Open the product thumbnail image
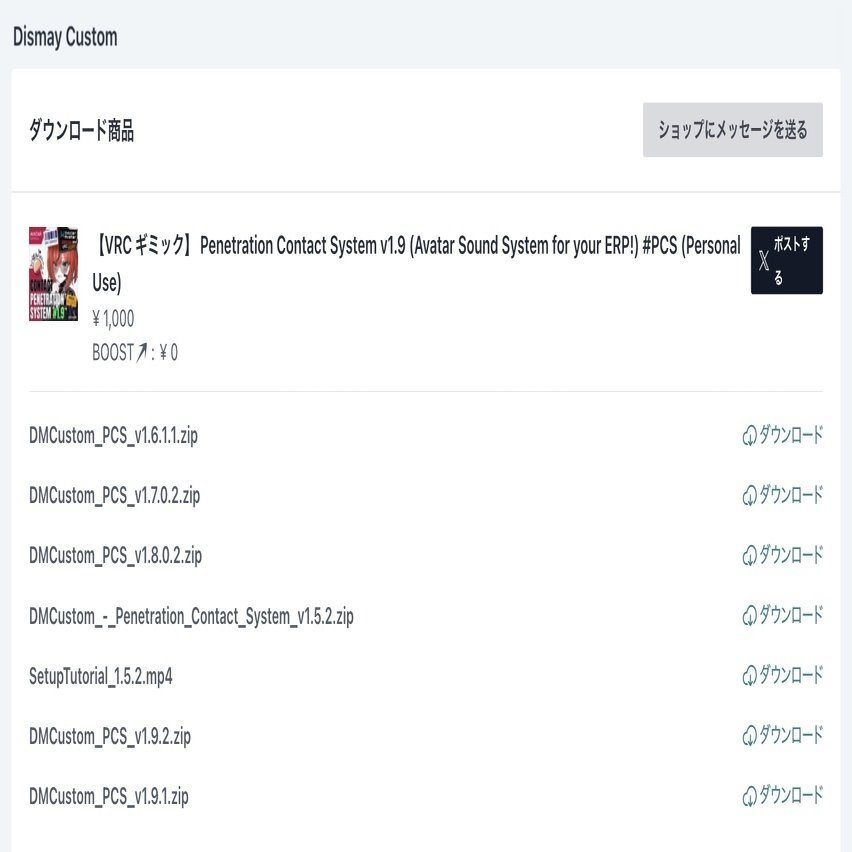852x852 pixels. (x=53, y=273)
